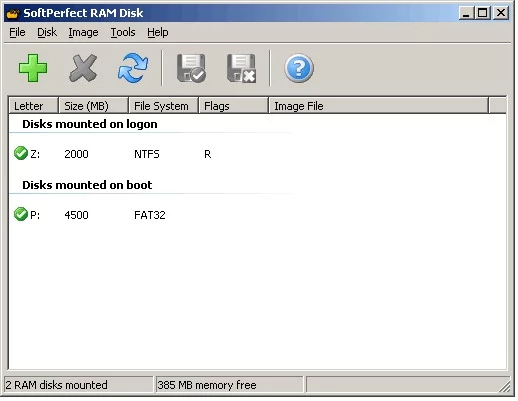
Task: Click the 2000 size value
Action: (76, 154)
